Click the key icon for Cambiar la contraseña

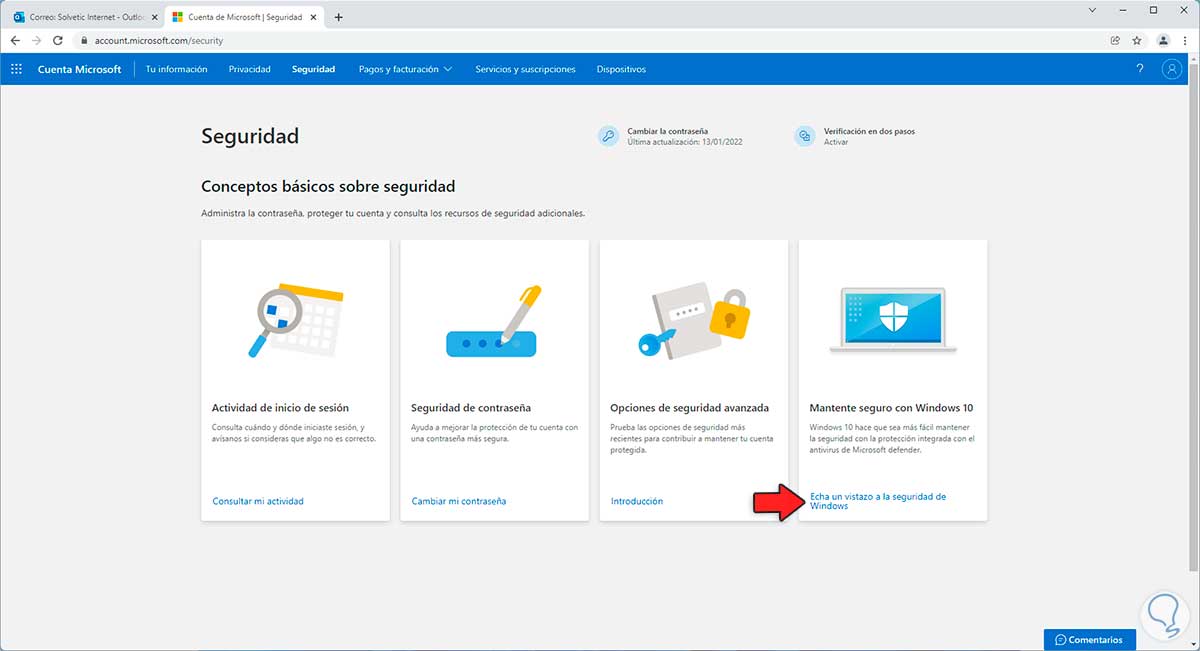608,136
